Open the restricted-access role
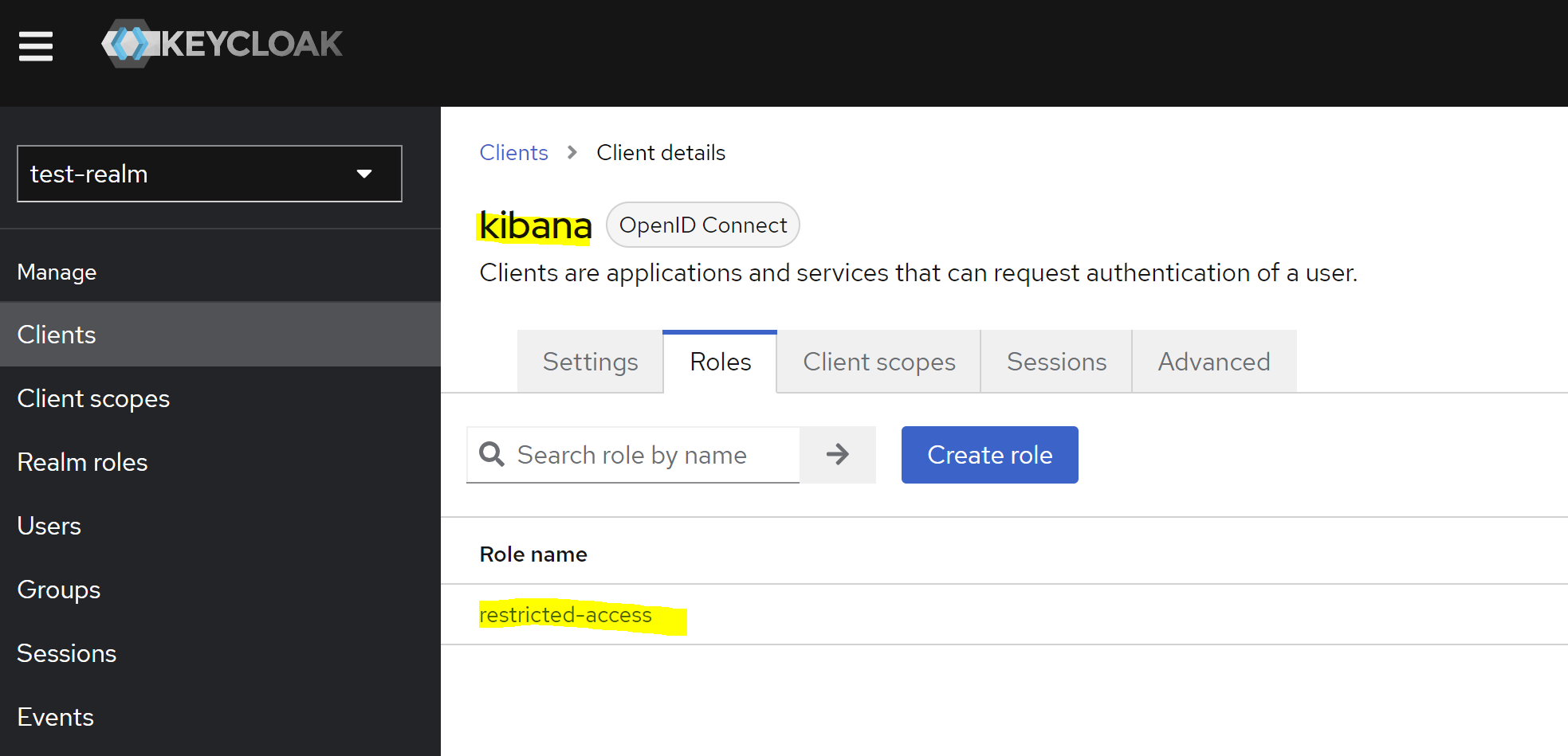 (565, 614)
